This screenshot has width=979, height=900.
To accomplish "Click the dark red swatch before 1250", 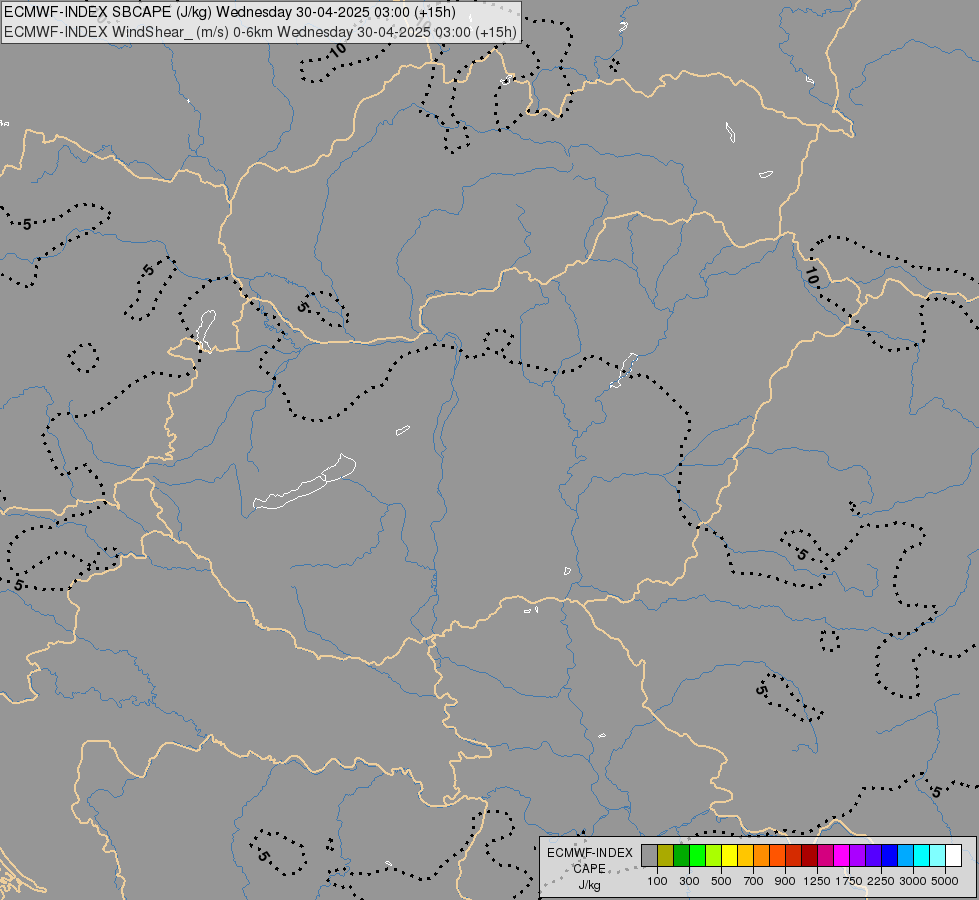I will (810, 855).
